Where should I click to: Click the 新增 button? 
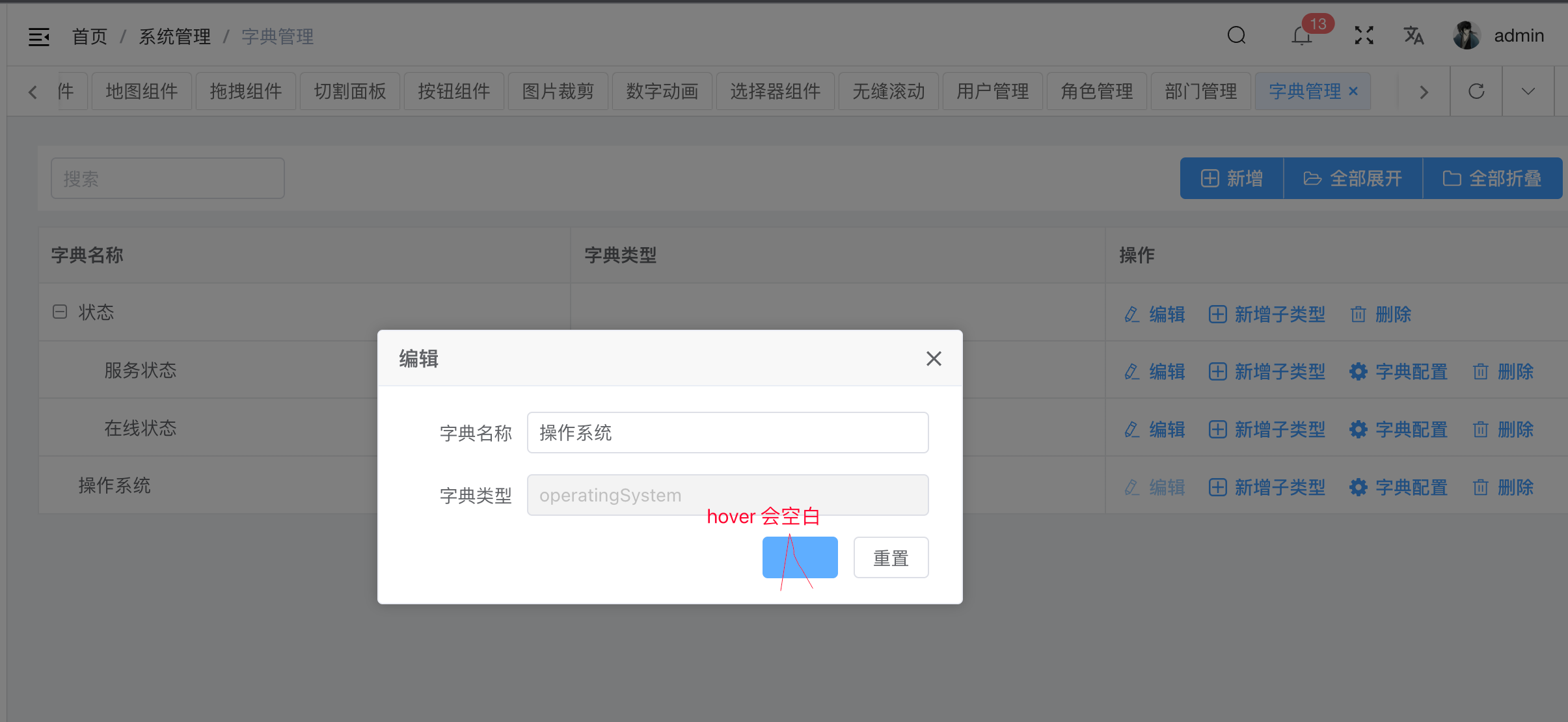click(1232, 178)
